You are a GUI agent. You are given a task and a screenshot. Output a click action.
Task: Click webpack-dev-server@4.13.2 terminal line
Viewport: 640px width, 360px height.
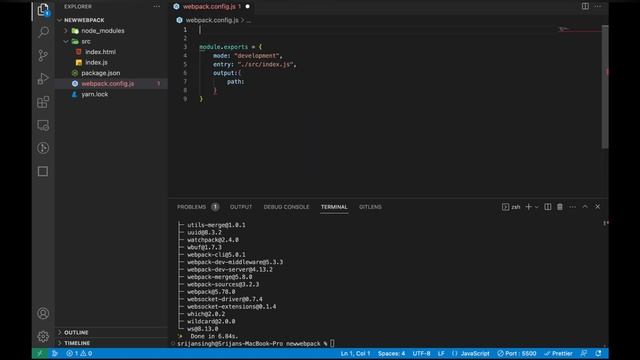pyautogui.click(x=230, y=269)
